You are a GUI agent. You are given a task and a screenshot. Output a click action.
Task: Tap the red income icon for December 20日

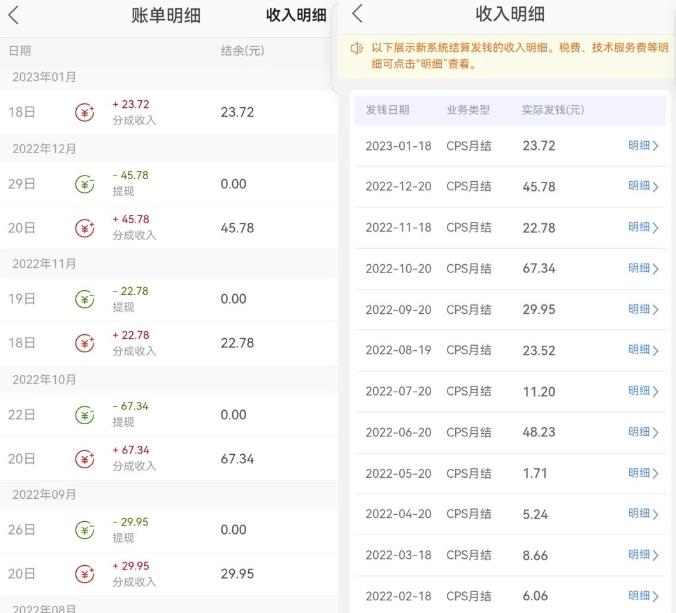pos(84,228)
